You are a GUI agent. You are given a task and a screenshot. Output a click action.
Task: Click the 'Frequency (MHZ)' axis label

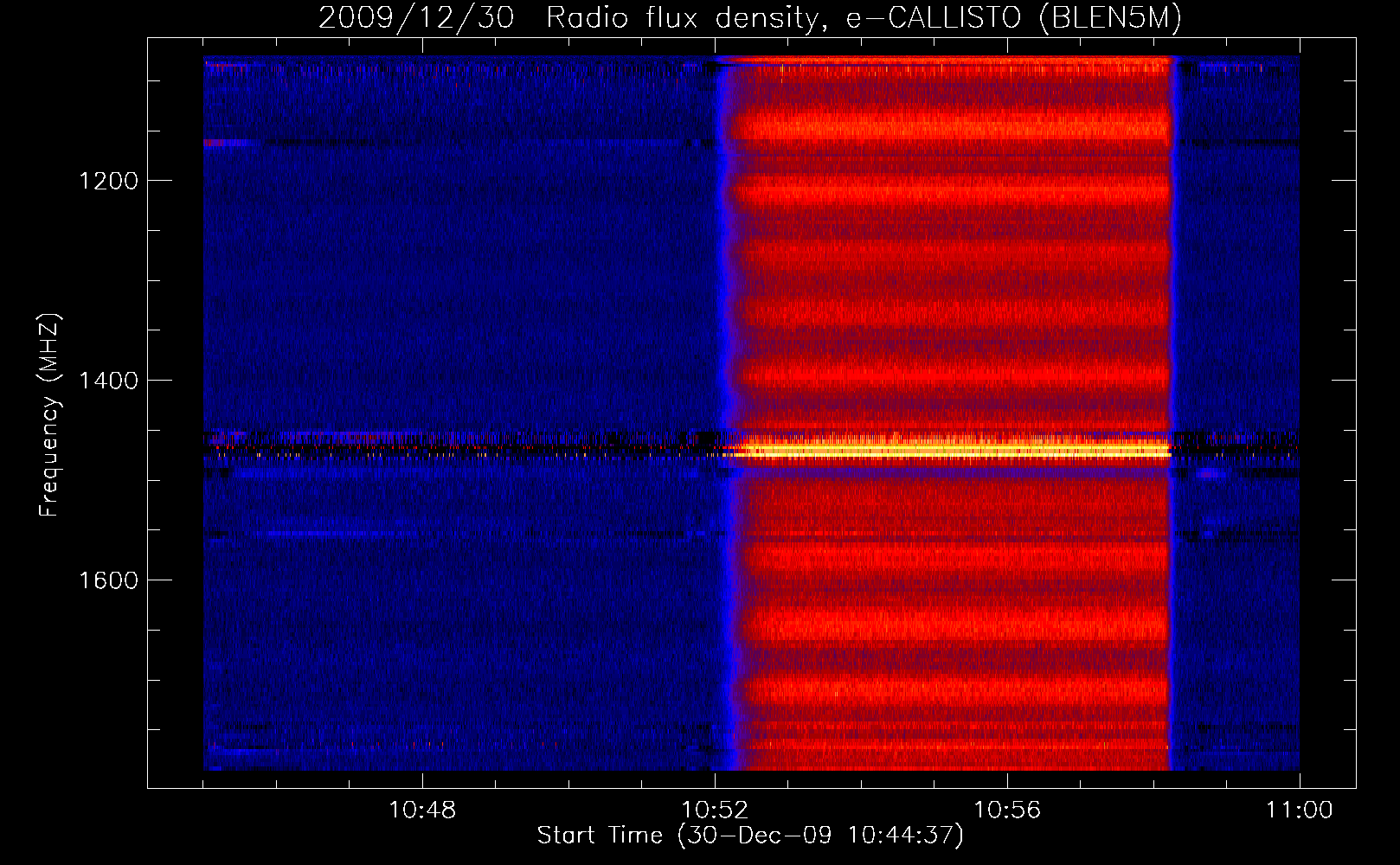(49, 415)
